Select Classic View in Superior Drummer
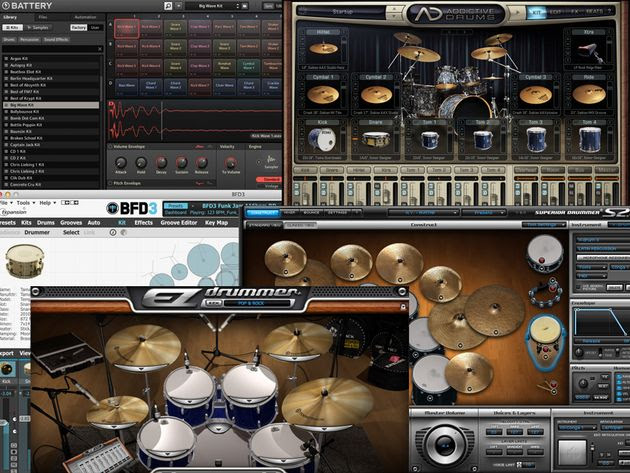This screenshot has height=473, width=630. (301, 225)
